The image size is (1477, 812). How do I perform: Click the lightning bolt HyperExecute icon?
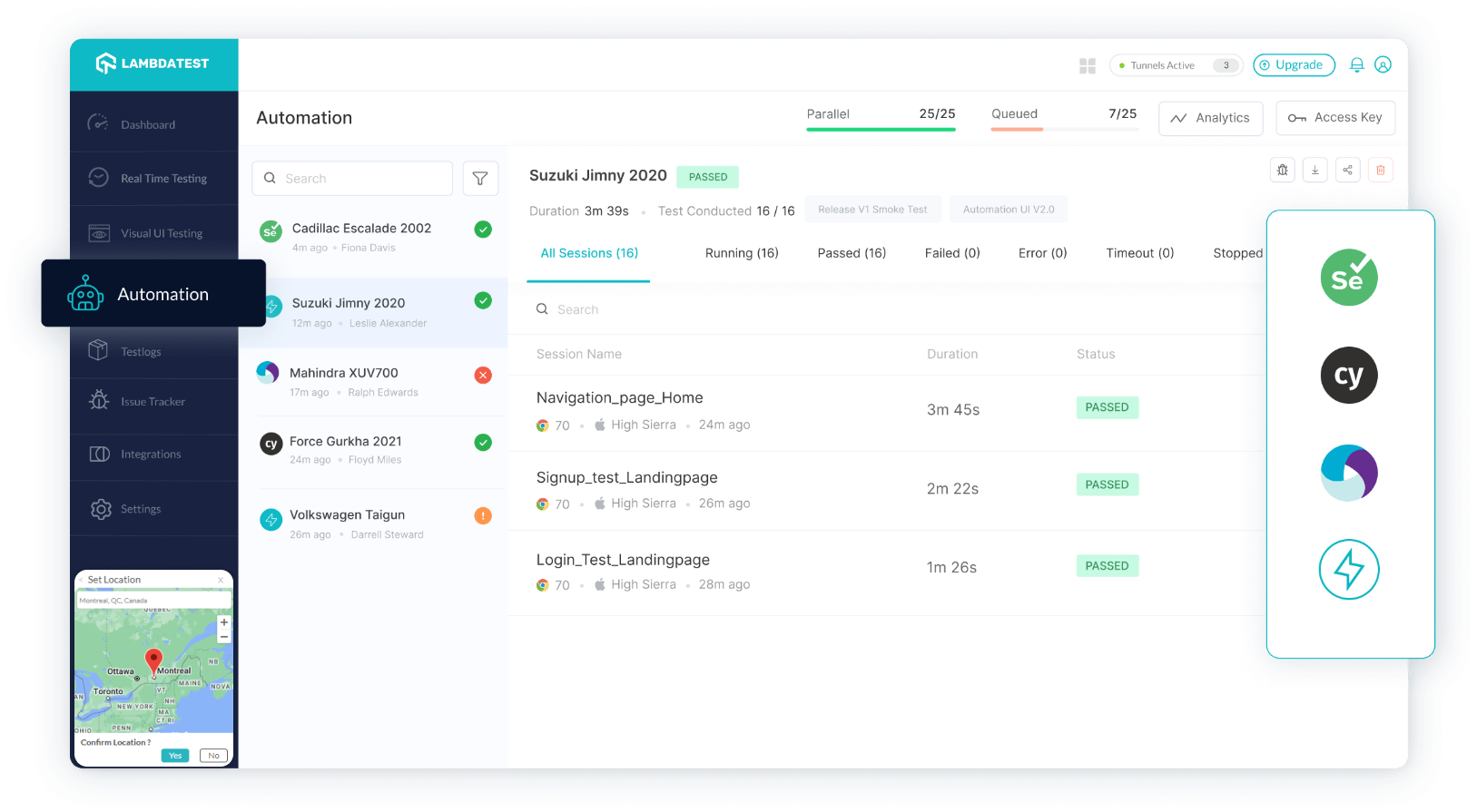[x=1348, y=570]
